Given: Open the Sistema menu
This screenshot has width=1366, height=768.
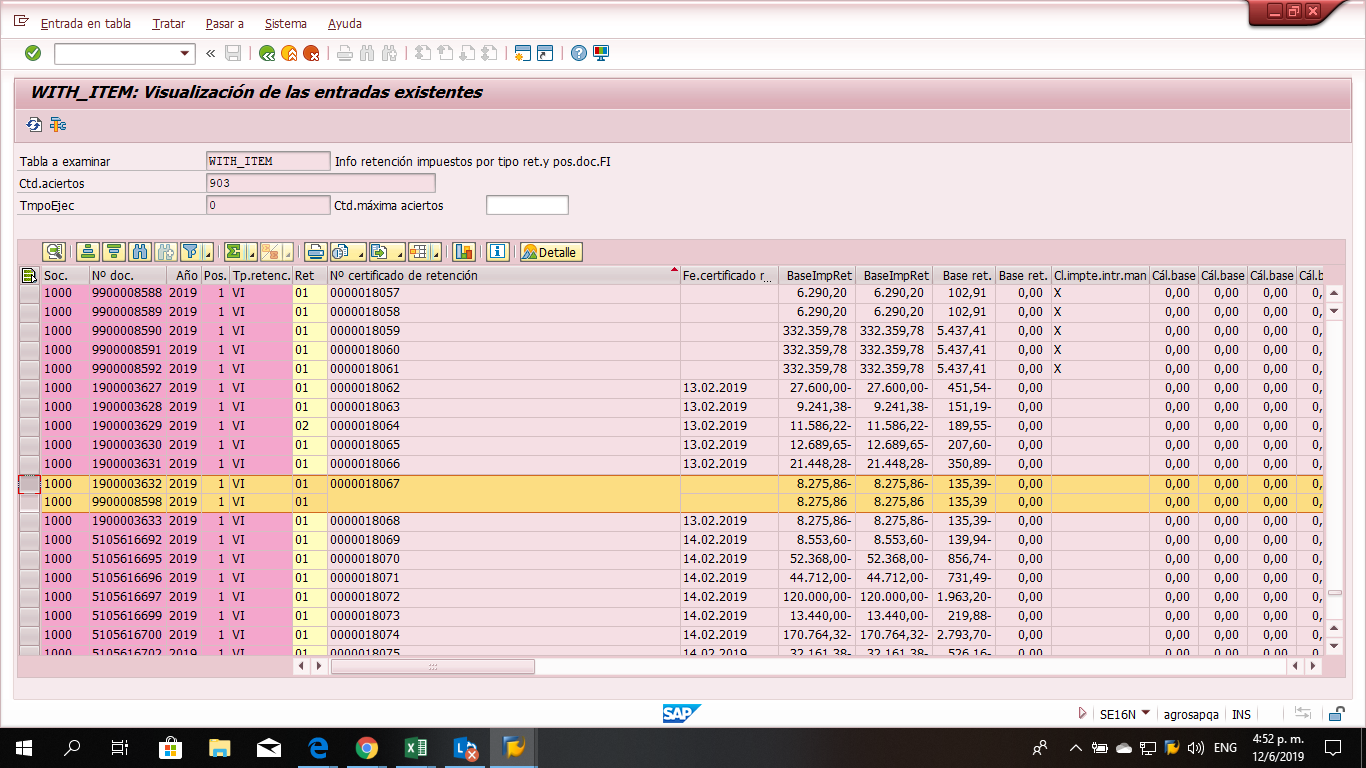Looking at the screenshot, I should click(x=286, y=23).
